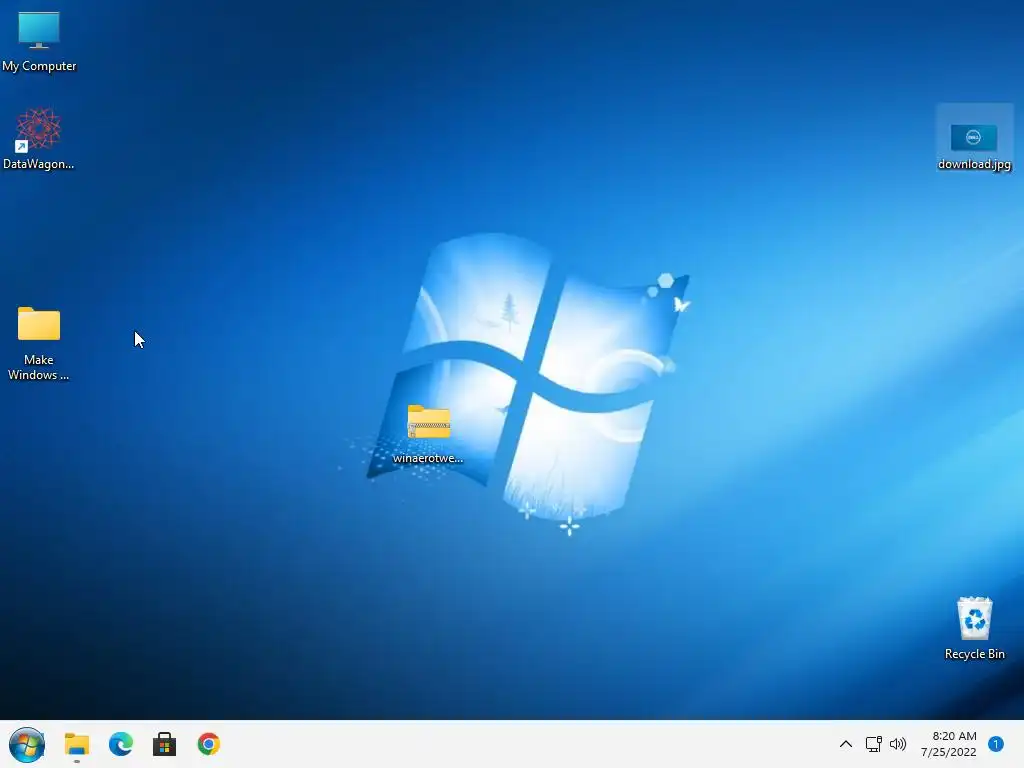1024x768 pixels.
Task: Open Microsoft Store from taskbar
Action: [165, 744]
